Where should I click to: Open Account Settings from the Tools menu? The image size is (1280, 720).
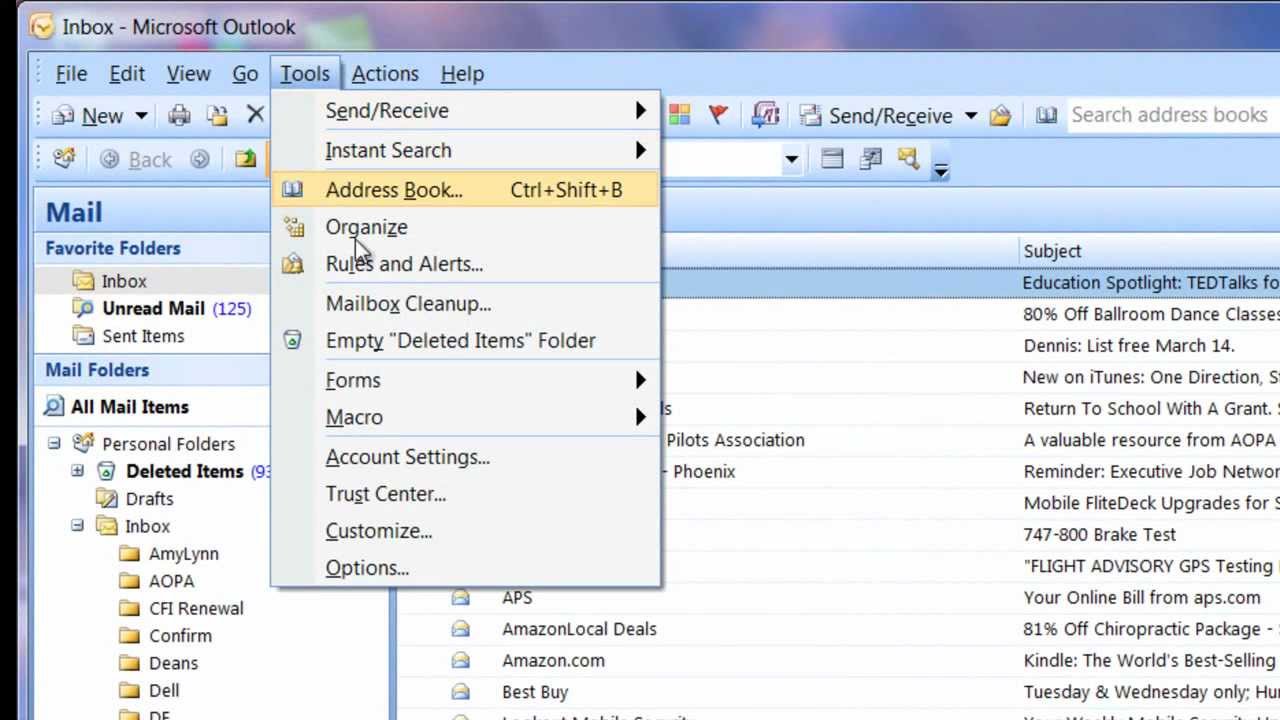tap(466, 457)
